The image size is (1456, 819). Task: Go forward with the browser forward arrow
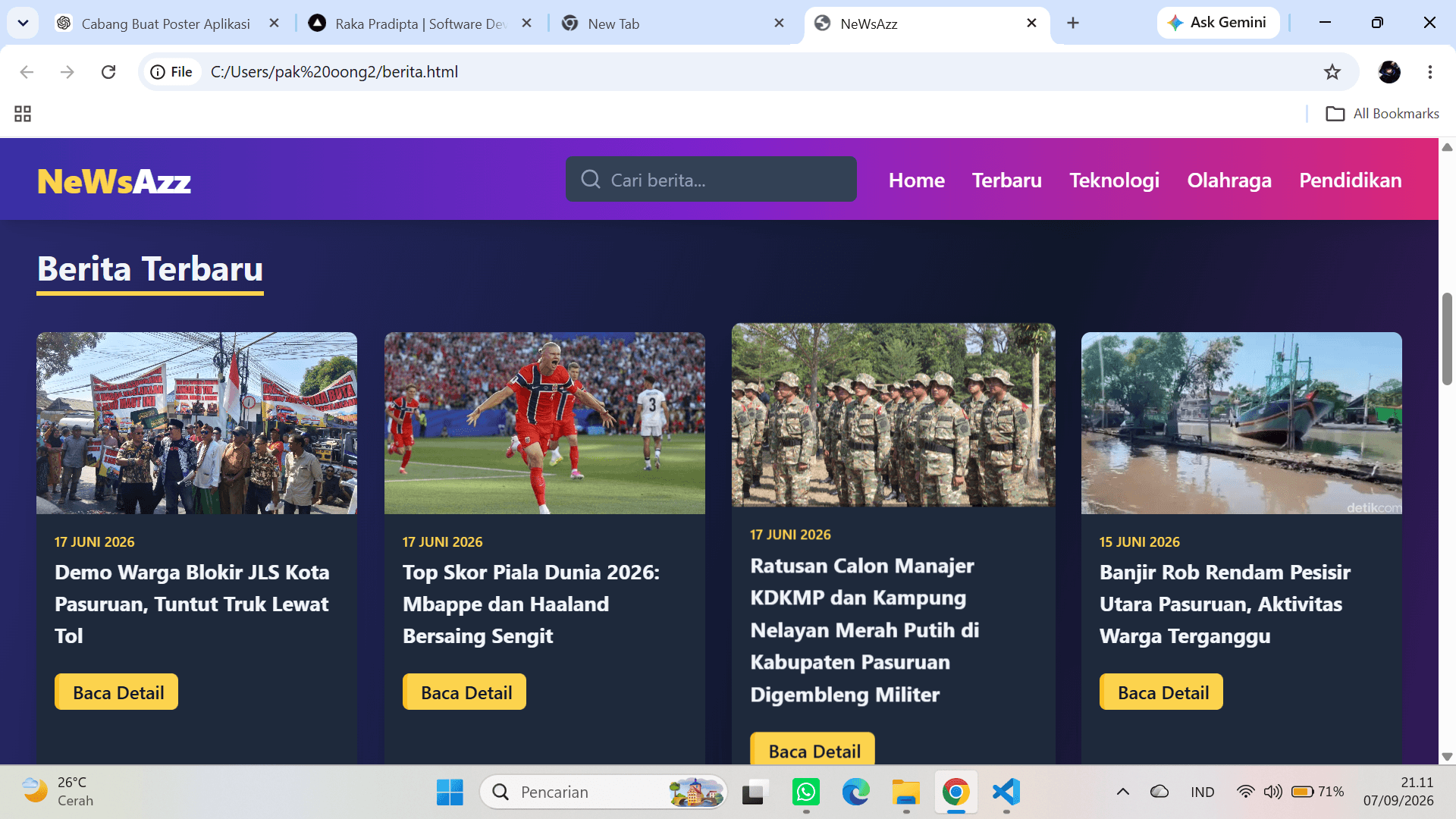[x=67, y=72]
